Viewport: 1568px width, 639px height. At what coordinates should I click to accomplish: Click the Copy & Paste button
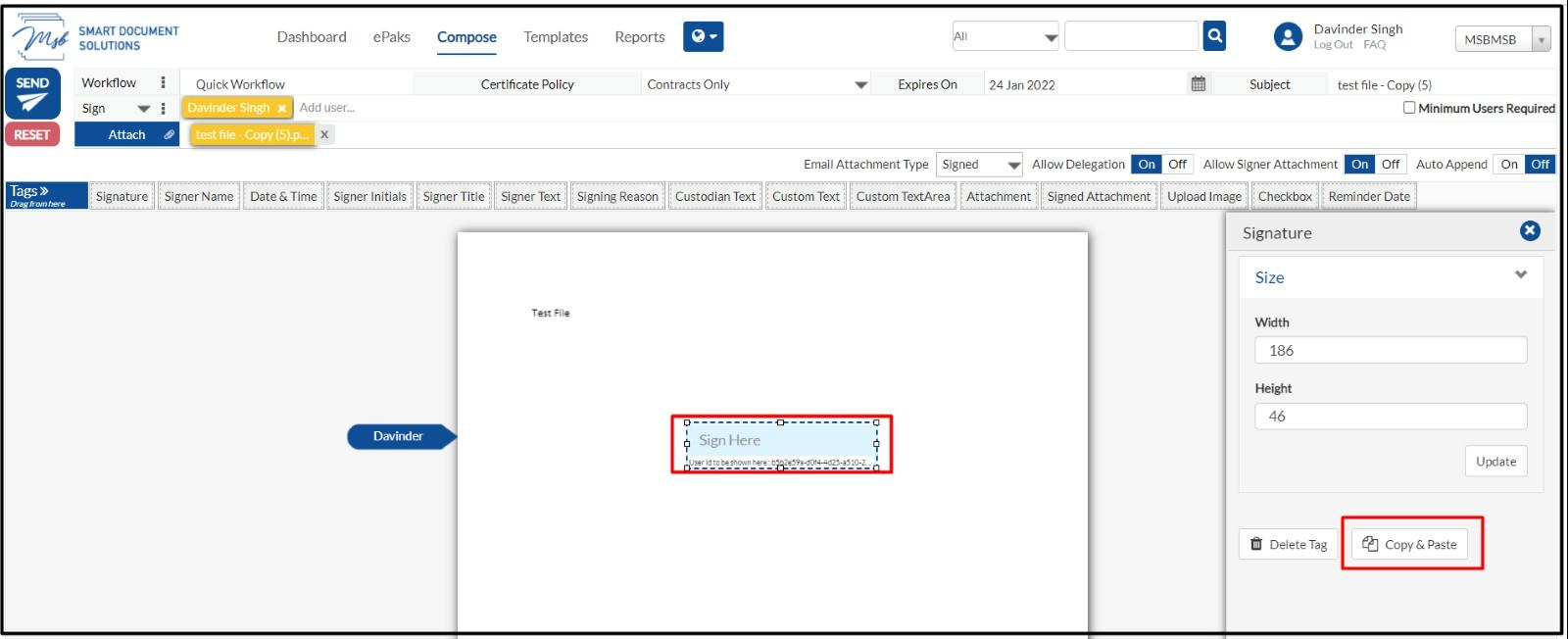(1409, 544)
